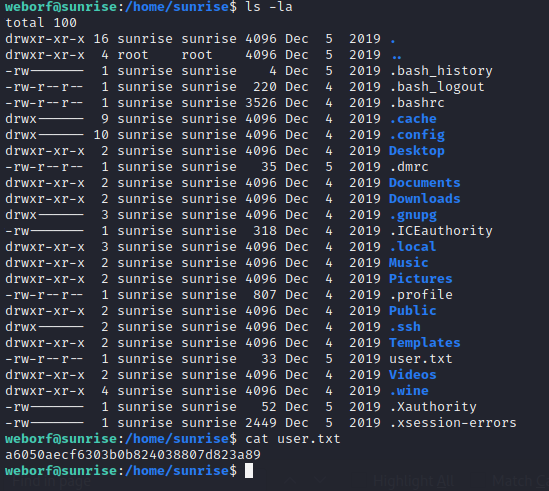Click the Documents directory entry
Viewport: 549px width, 491px height.
coord(424,183)
